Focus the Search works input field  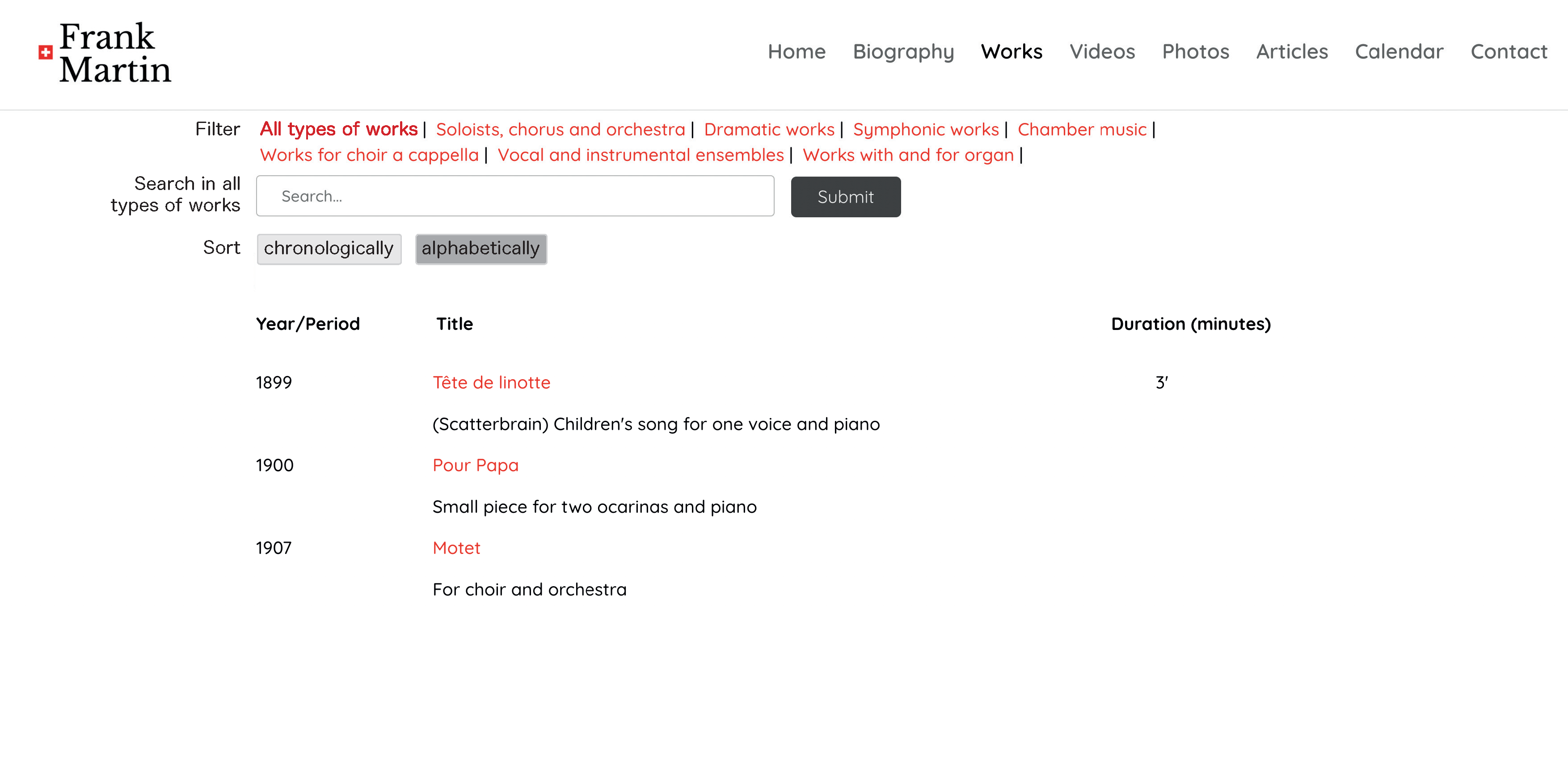515,196
